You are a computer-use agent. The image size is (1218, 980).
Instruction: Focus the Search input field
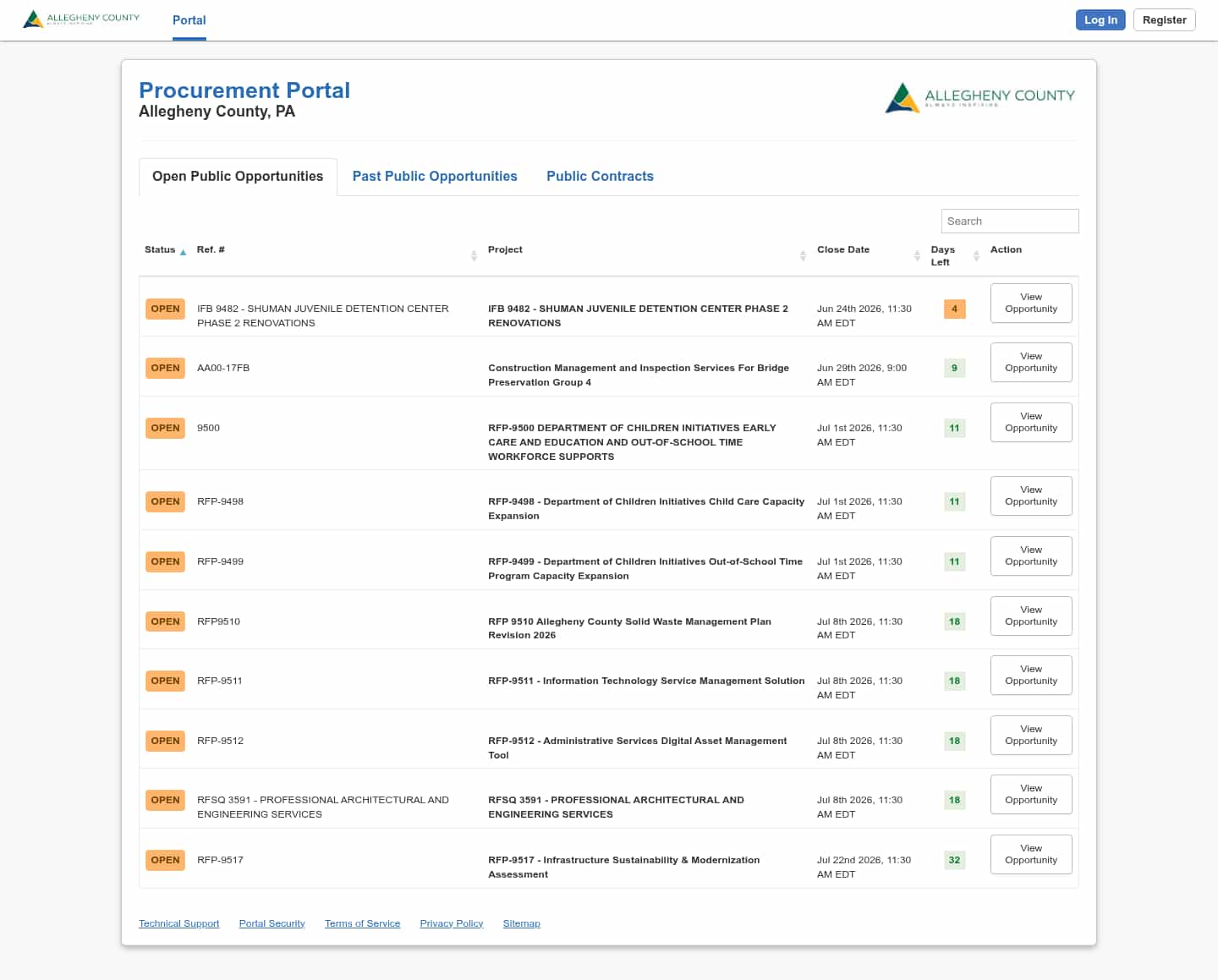1010,221
